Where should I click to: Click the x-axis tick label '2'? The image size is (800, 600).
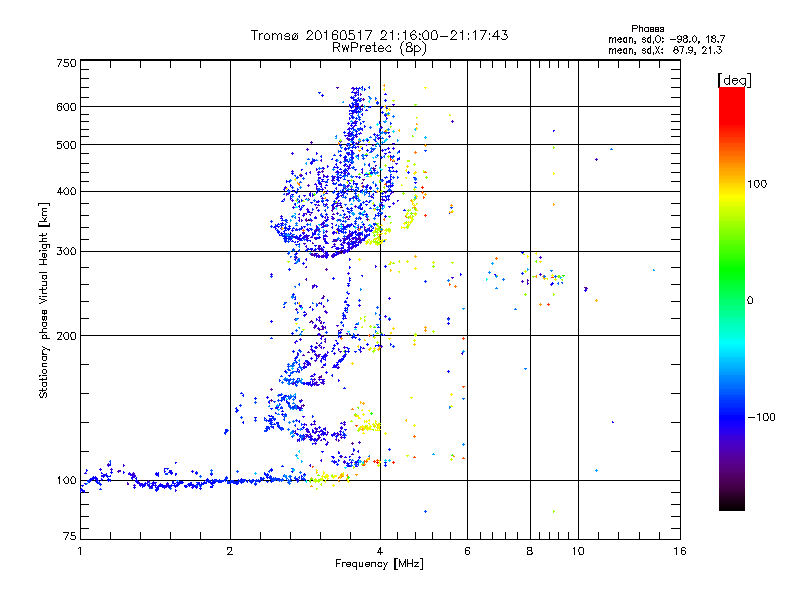click(230, 551)
